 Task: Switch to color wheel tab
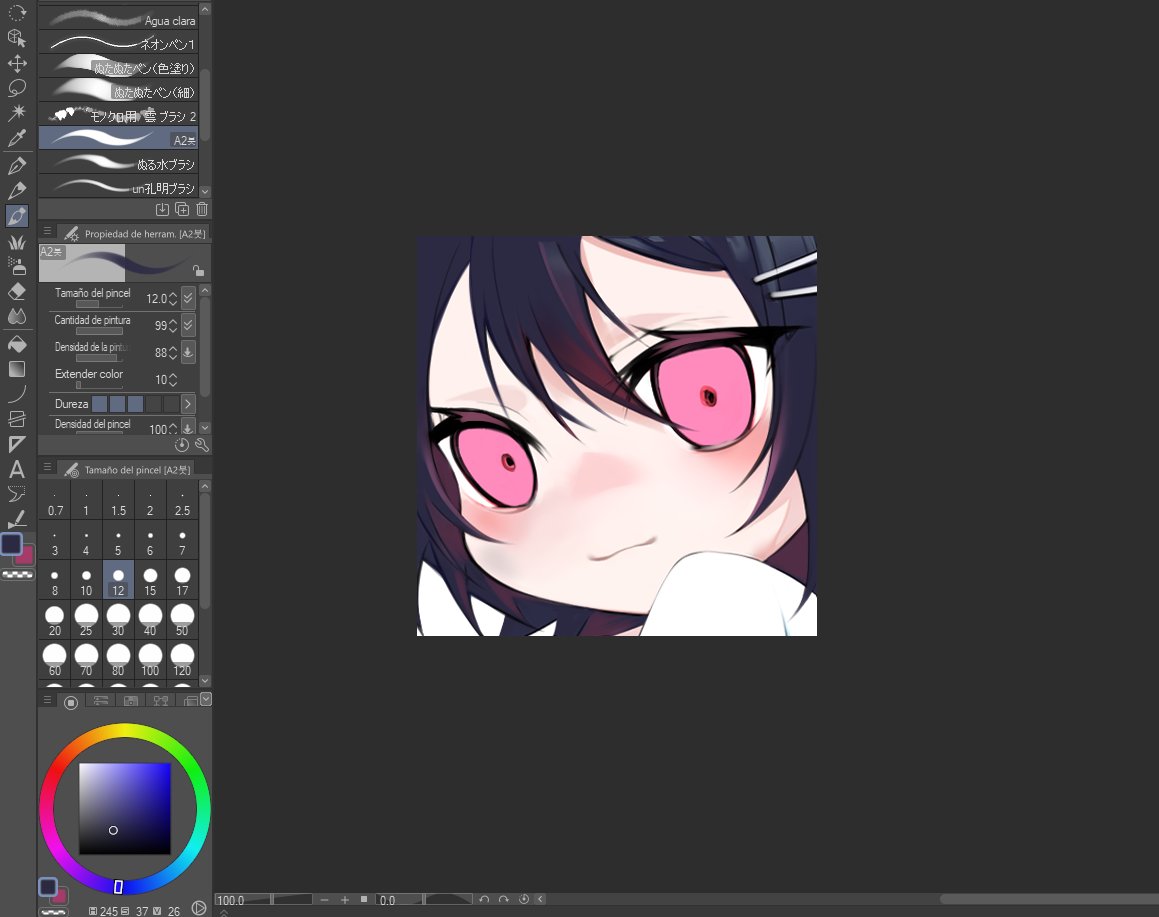point(71,702)
